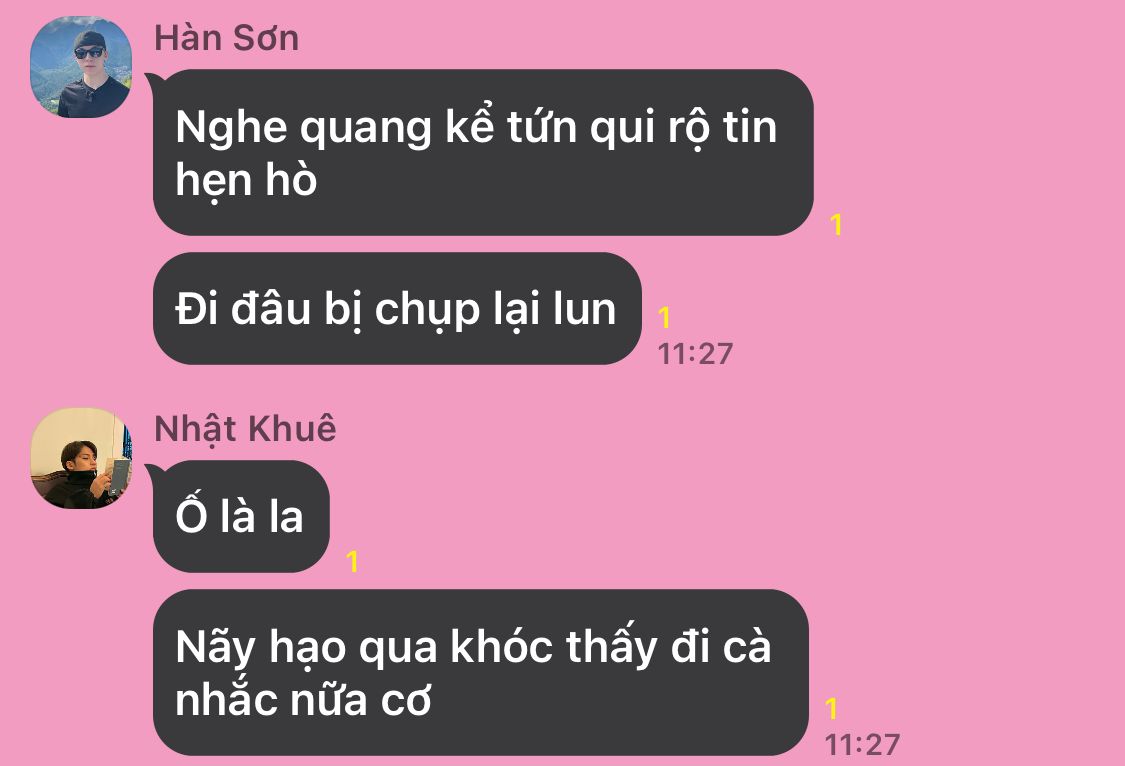
Task: Tap read count beside 'hẹn hò' message
Action: (x=836, y=225)
